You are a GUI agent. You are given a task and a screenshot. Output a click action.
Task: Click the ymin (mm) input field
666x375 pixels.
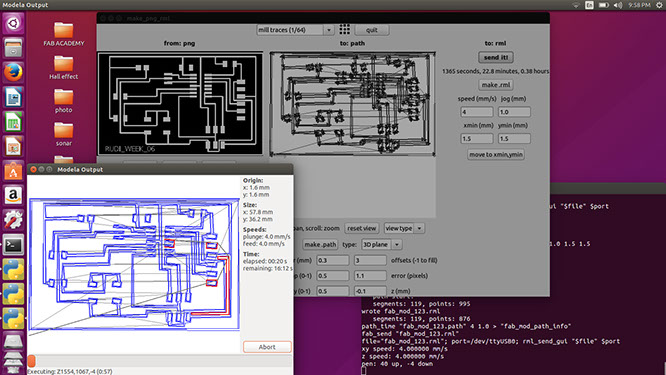coord(514,138)
